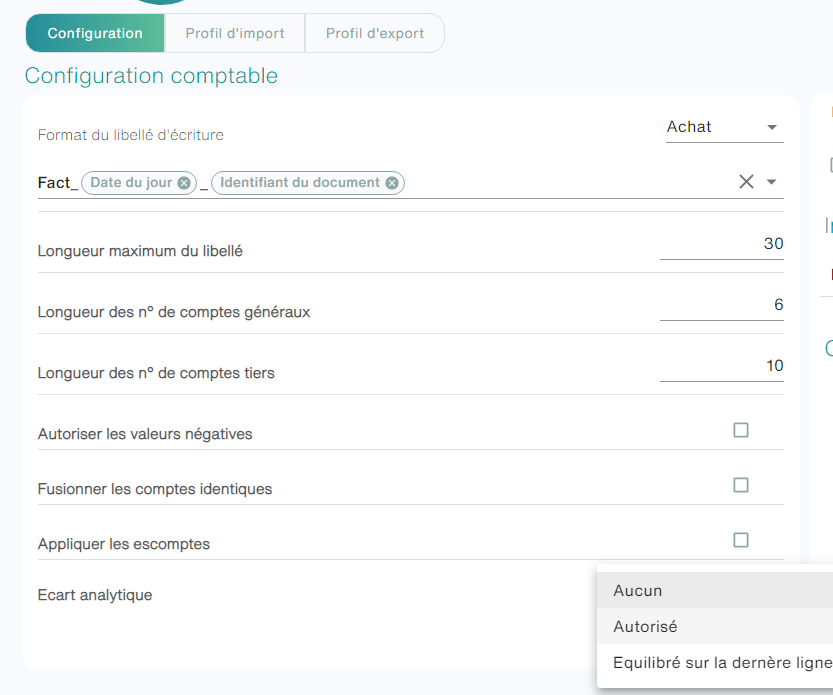Remove the 'Identifiant du document' chip
This screenshot has height=695, width=833.
[x=392, y=183]
